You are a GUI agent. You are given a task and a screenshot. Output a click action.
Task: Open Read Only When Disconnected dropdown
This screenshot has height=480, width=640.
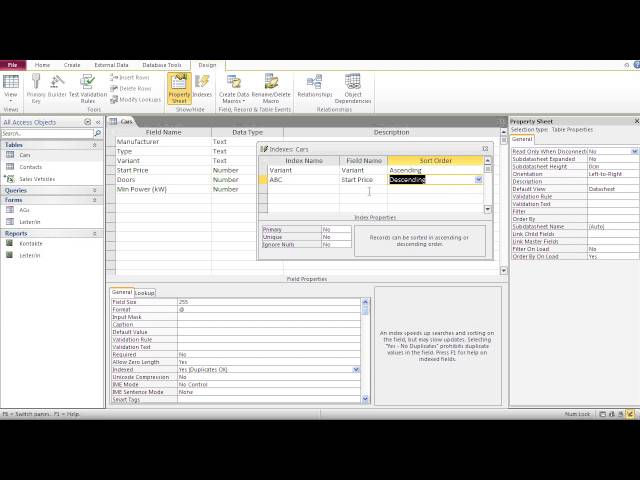coord(634,151)
